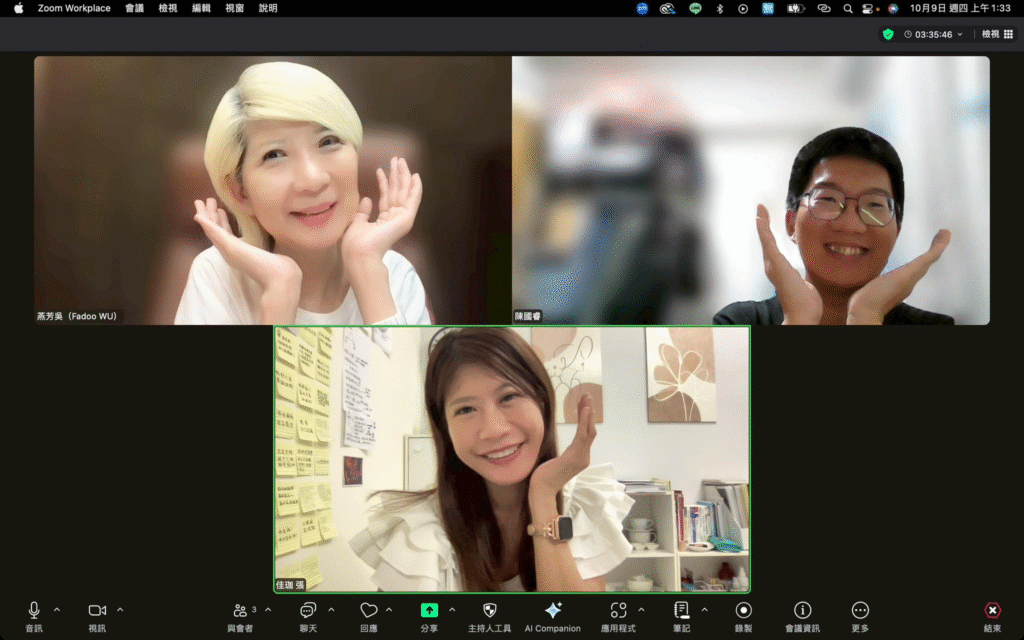Change layout with the 檢視 button
Image resolution: width=1024 pixels, height=640 pixels.
(996, 34)
